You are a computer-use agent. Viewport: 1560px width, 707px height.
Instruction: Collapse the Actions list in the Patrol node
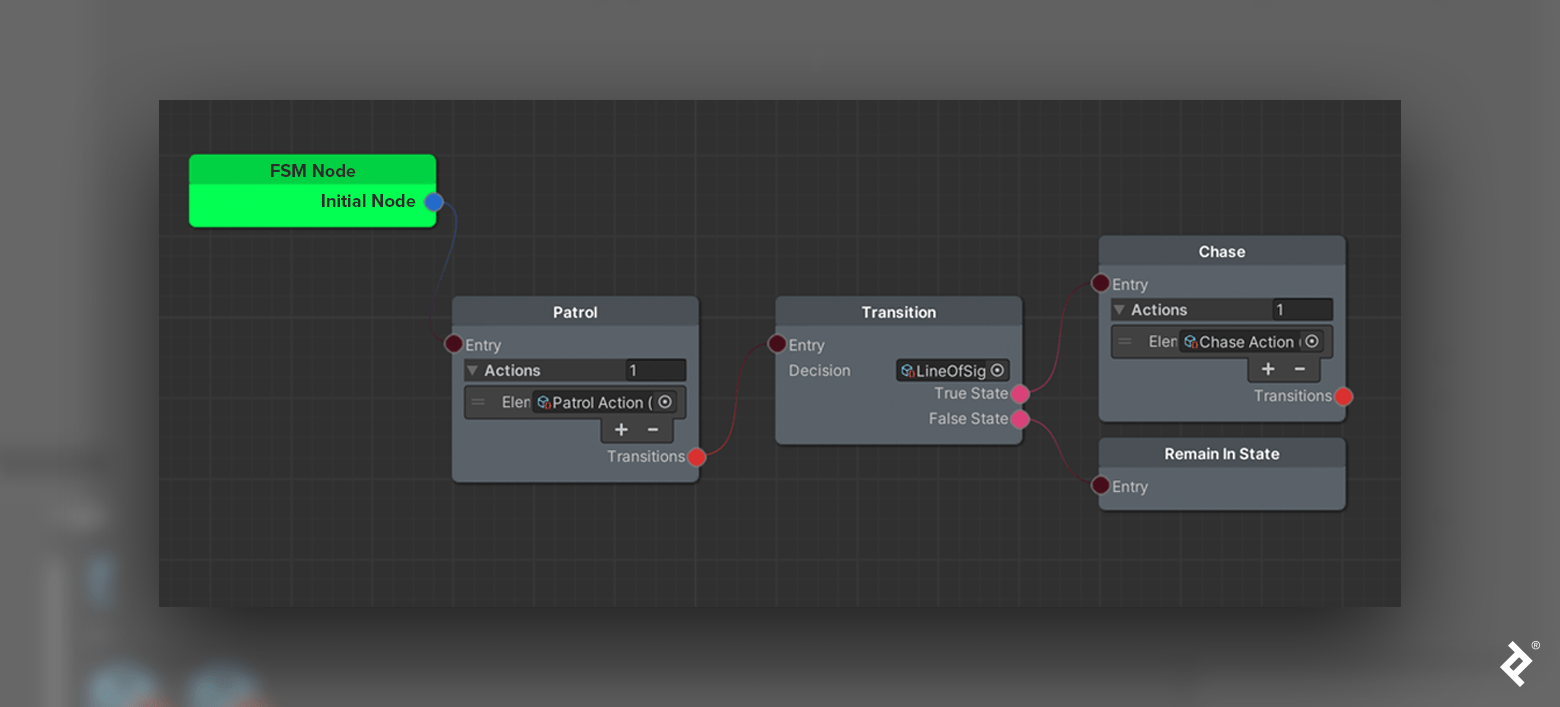point(472,370)
